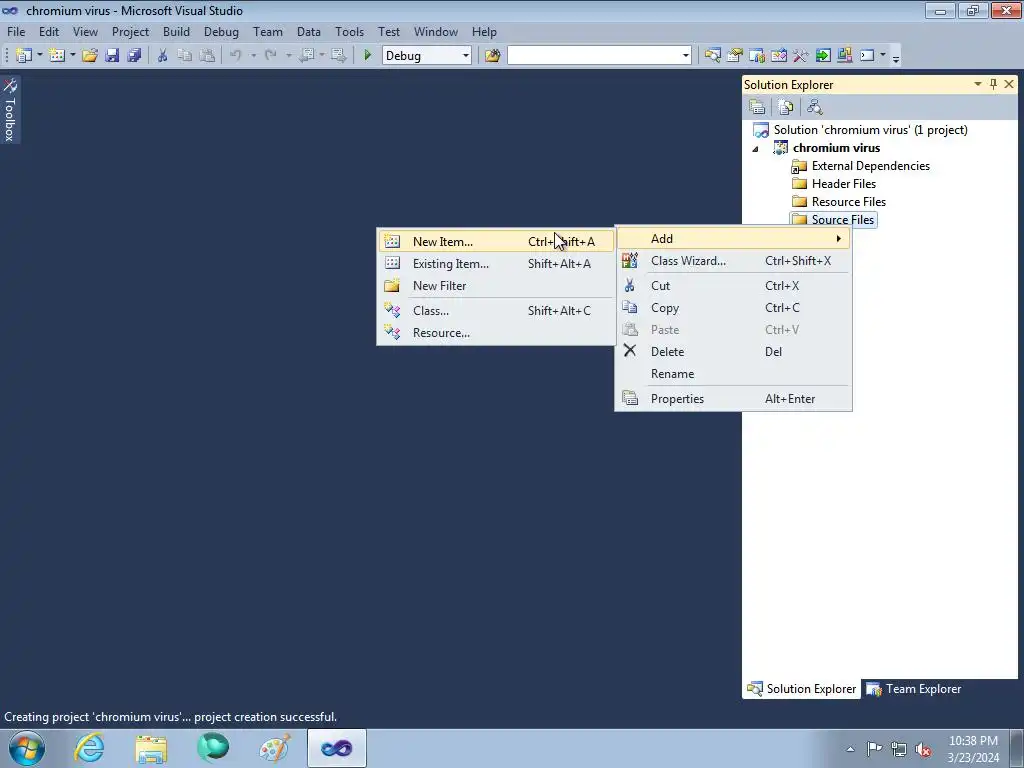Open the Add New Item icon dropdown arrow
The image size is (1024, 768).
coord(72,56)
